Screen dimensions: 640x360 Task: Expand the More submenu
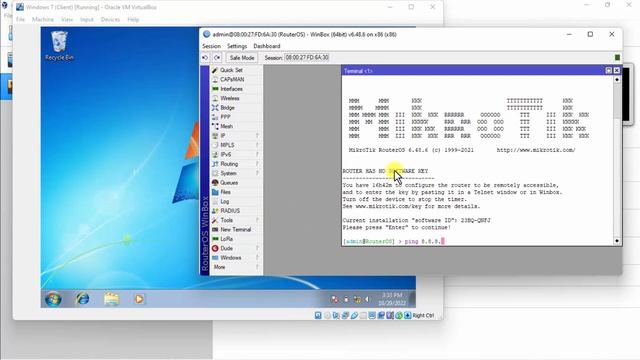[236, 267]
